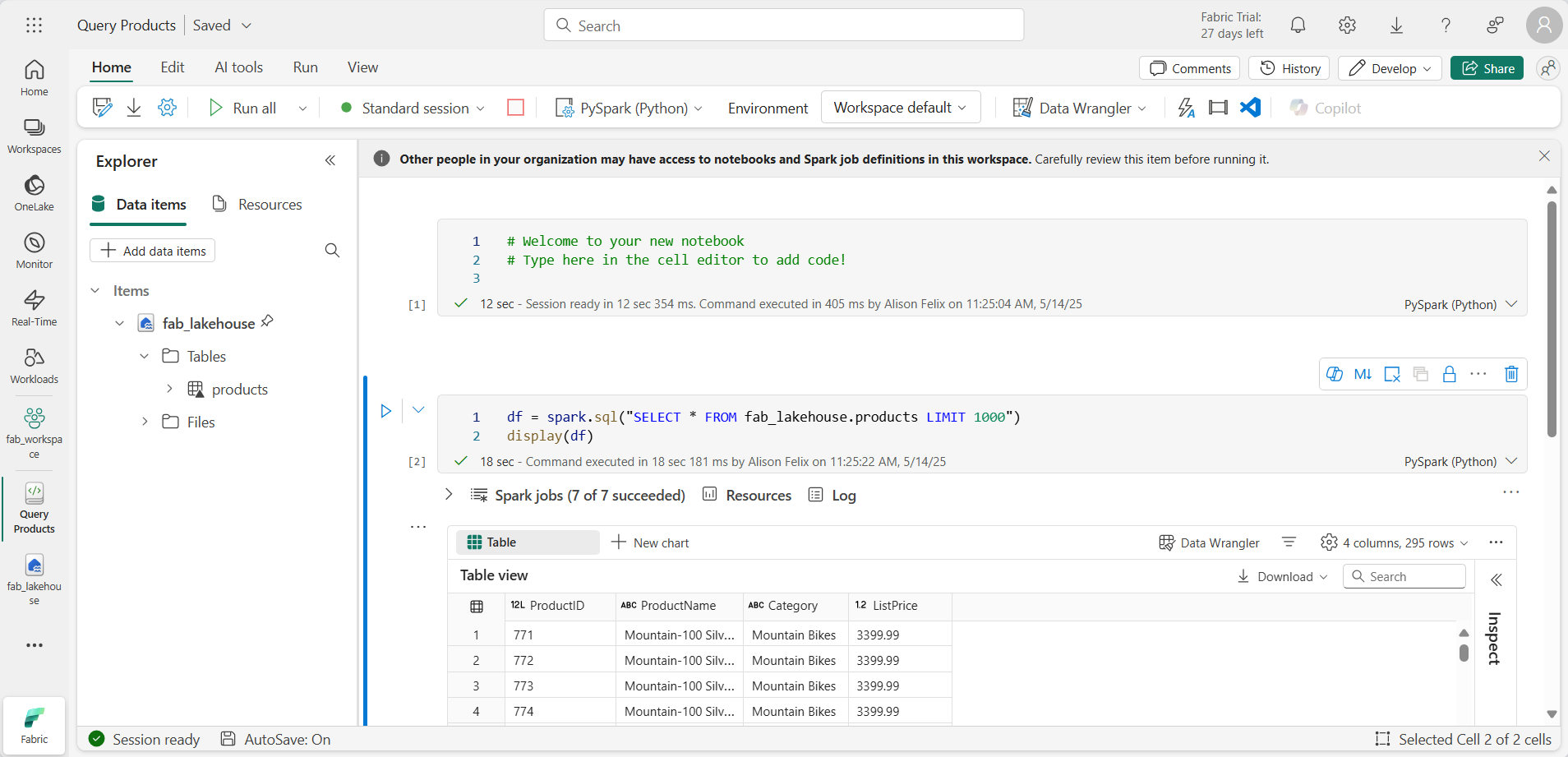Screen dimensions: 1568x757
Task: Go to Home in left sidebar
Action: pyautogui.click(x=35, y=78)
